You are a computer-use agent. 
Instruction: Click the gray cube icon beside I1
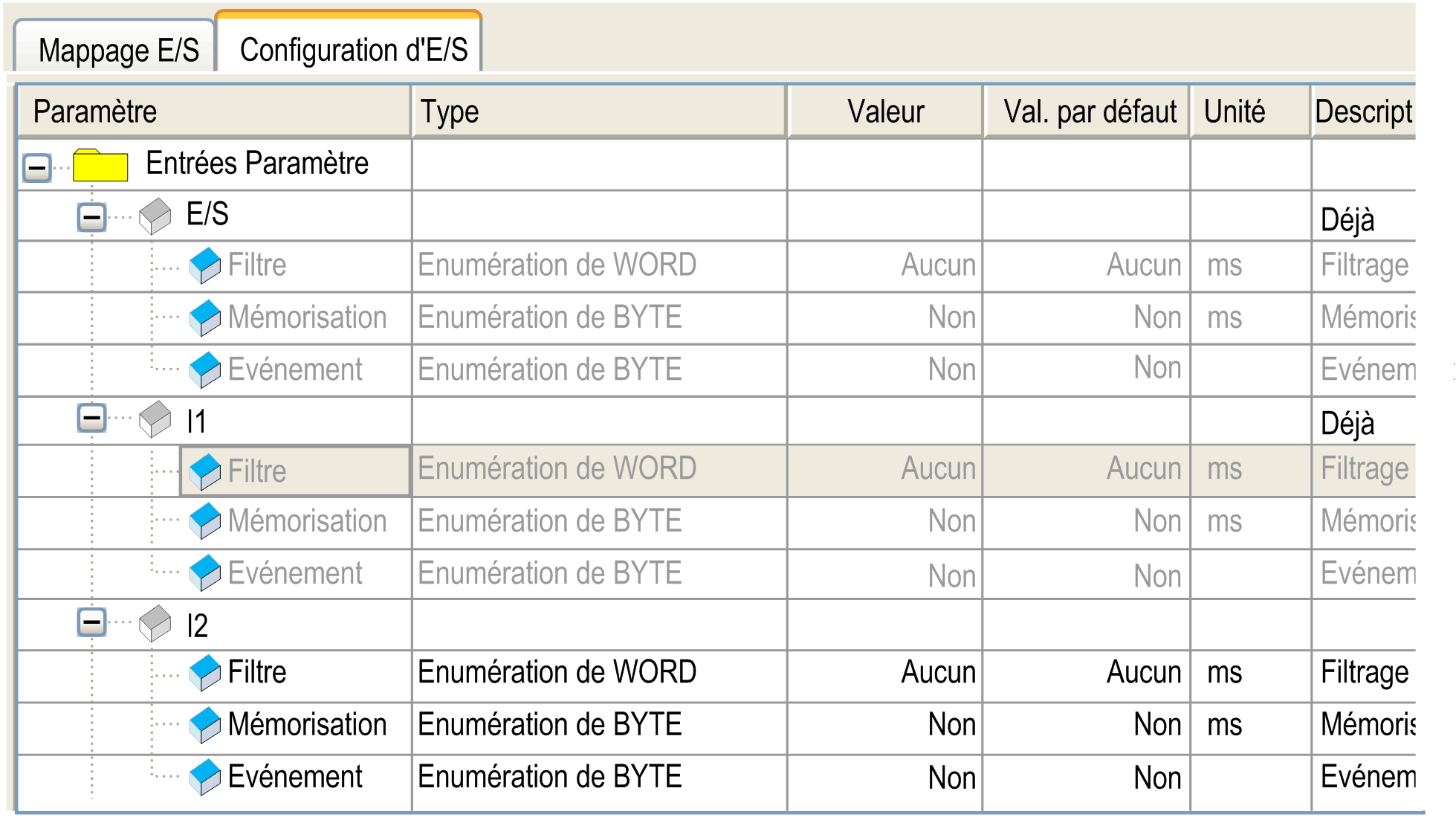[155, 419]
